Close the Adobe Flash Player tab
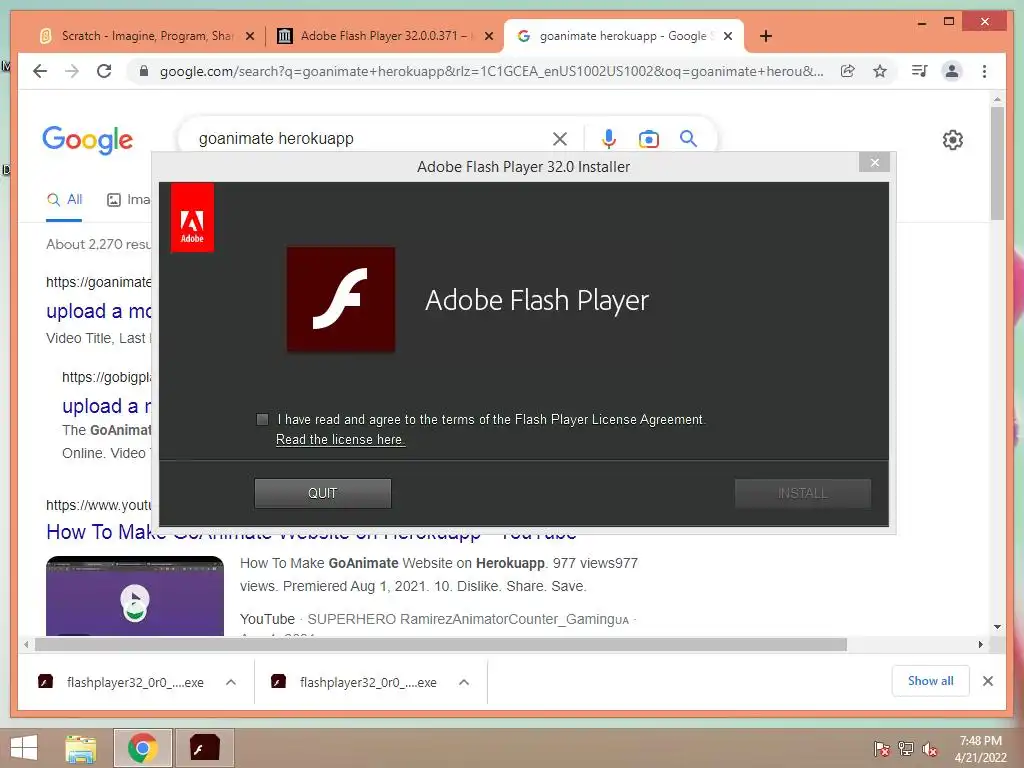This screenshot has width=1024, height=768. pyautogui.click(x=488, y=36)
